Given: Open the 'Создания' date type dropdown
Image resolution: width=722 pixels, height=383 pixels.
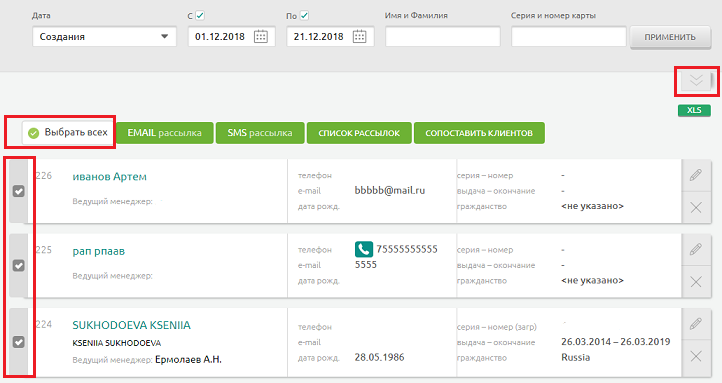Looking at the screenshot, I should click(105, 37).
